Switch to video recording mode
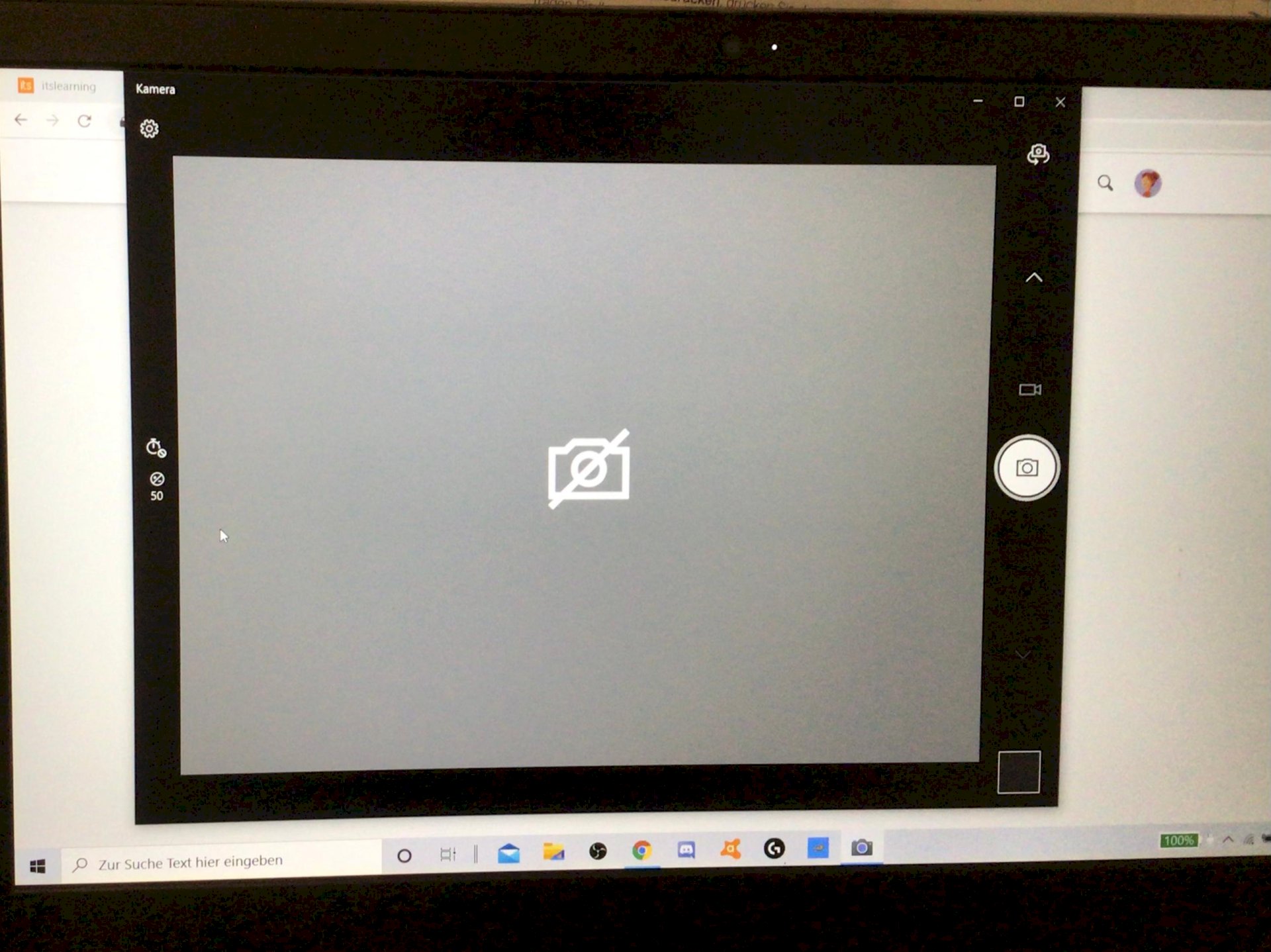Viewport: 1271px width, 952px height. pos(1030,389)
